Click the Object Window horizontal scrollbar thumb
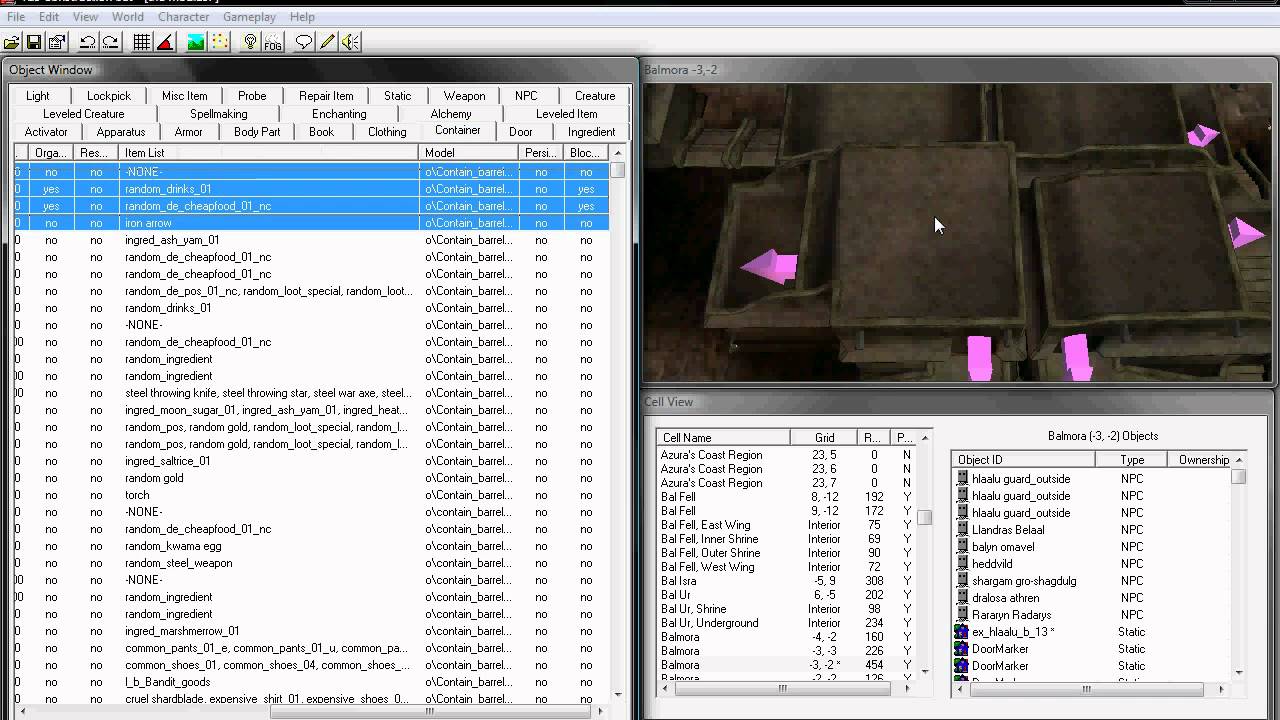1280x720 pixels. [430, 712]
